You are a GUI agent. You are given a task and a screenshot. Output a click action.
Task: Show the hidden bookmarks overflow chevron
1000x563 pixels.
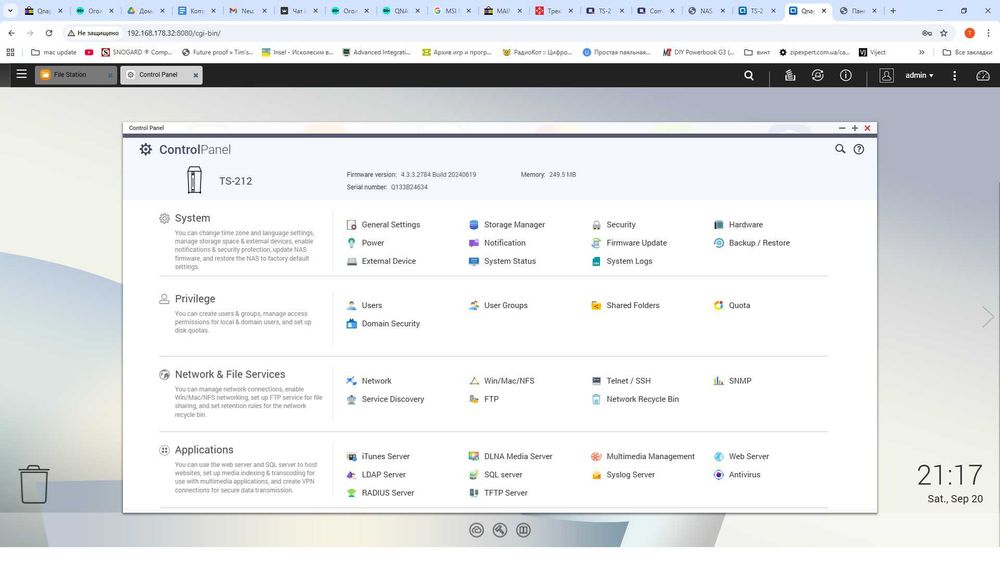(x=922, y=52)
